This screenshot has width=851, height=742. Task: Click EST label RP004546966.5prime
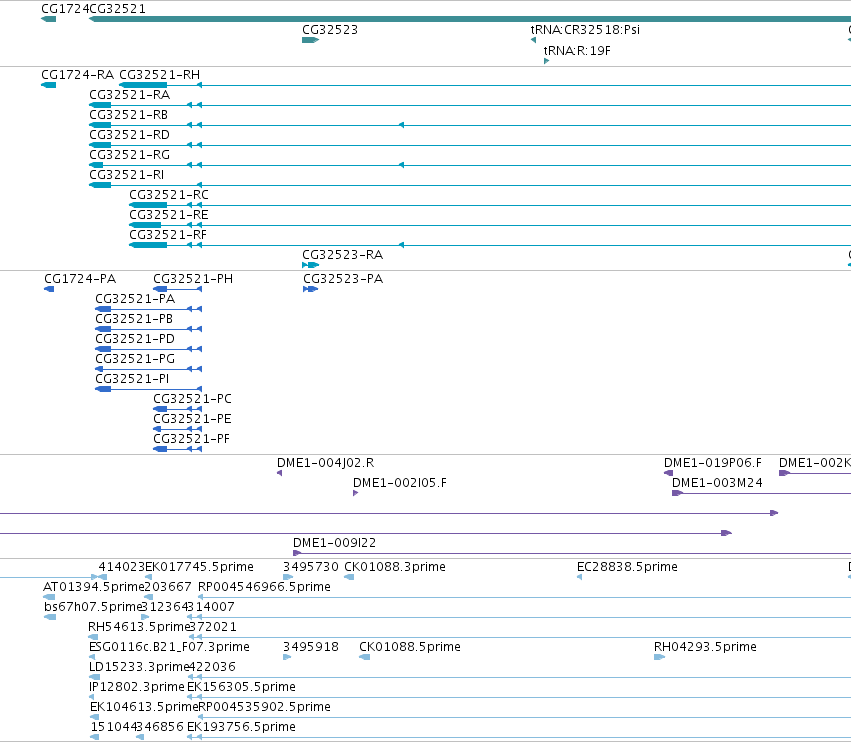point(264,587)
